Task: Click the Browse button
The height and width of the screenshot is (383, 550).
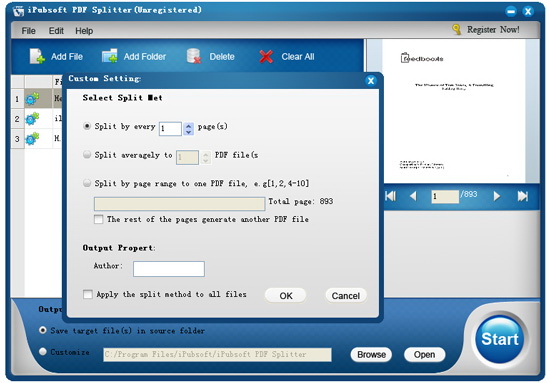Action: pos(371,355)
